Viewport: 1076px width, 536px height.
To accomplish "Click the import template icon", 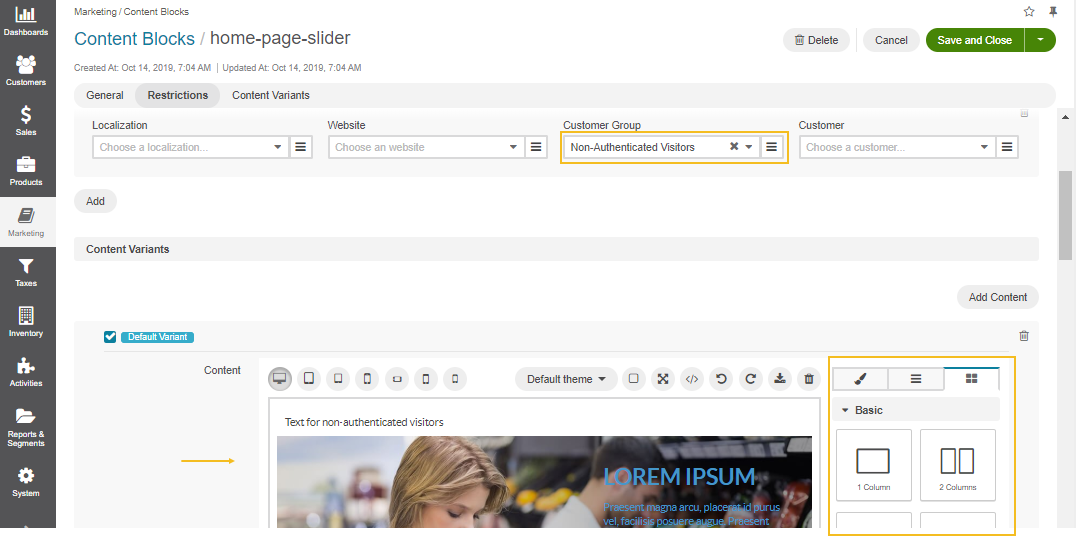I will tap(780, 378).
